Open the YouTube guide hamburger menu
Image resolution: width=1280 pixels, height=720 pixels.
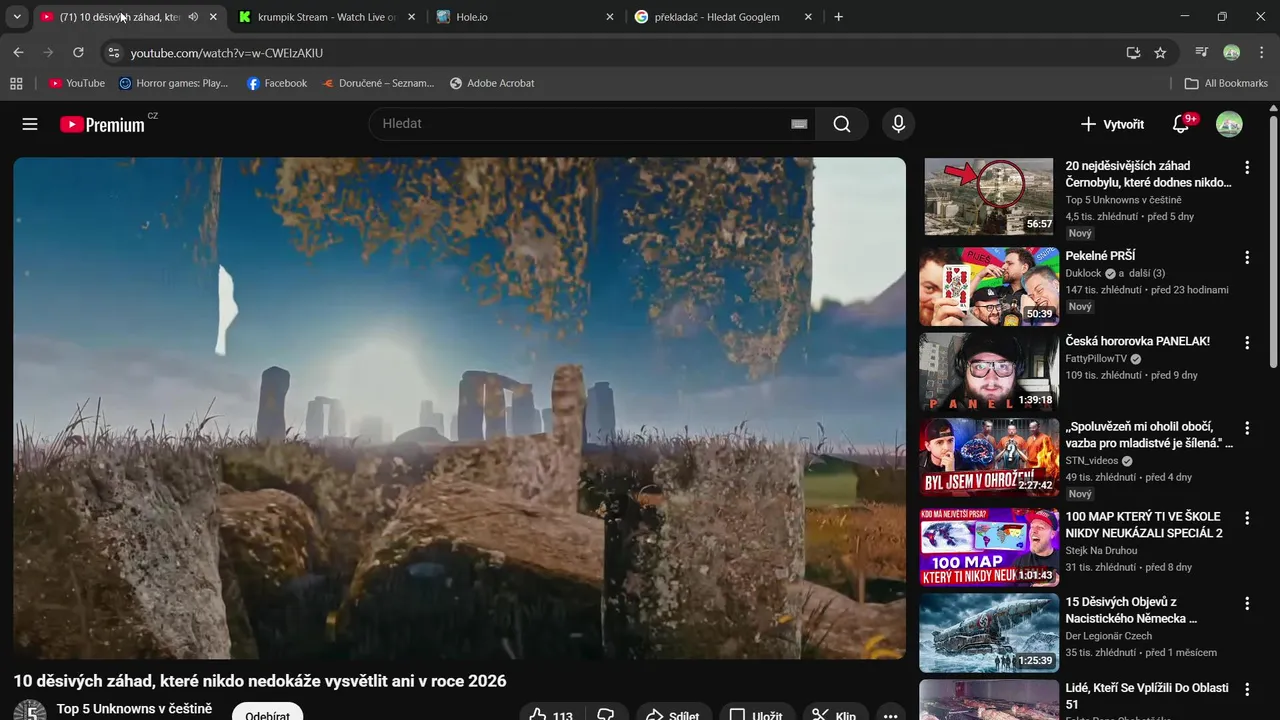(30, 124)
